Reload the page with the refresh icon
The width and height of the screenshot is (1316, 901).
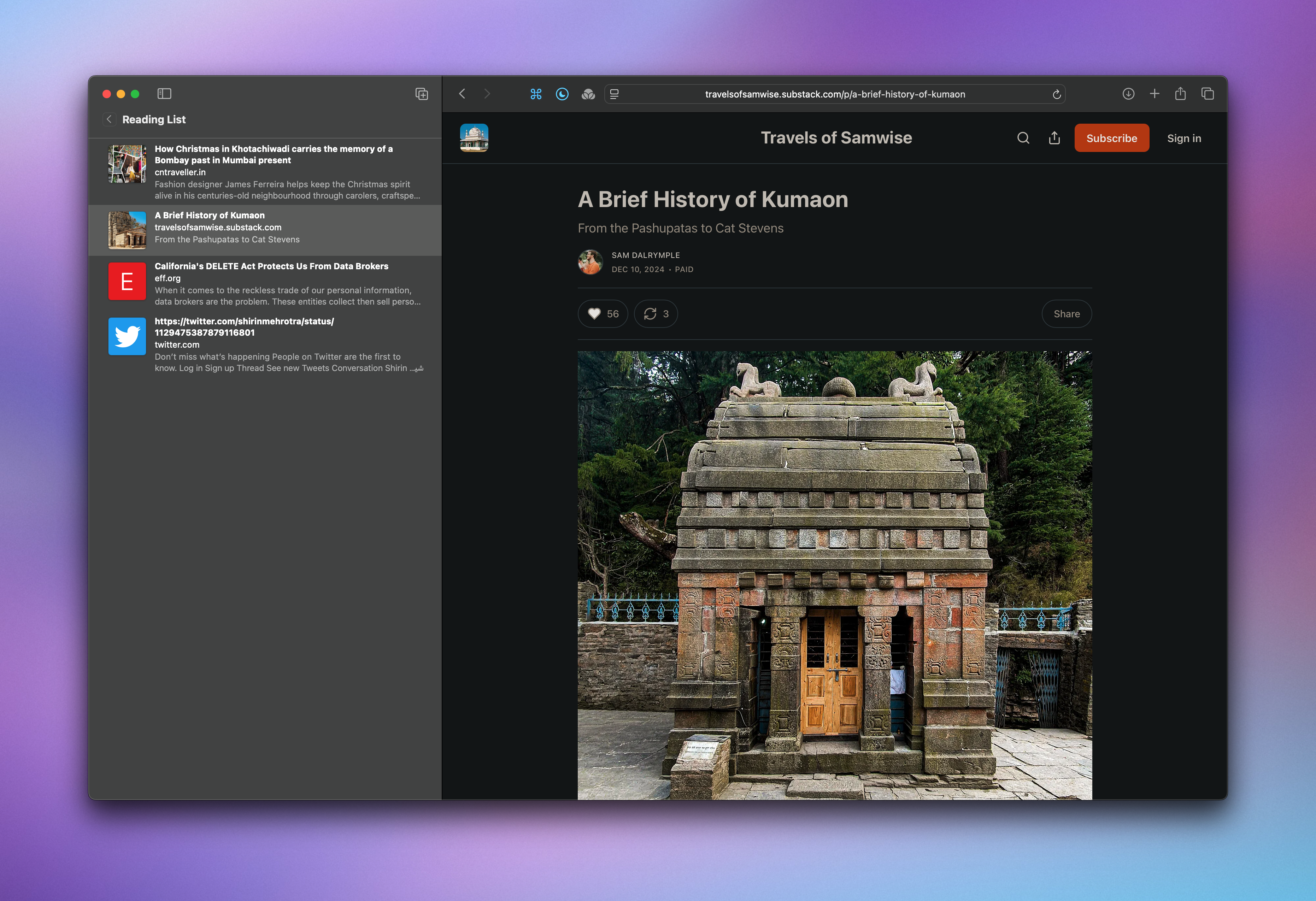[1056, 94]
